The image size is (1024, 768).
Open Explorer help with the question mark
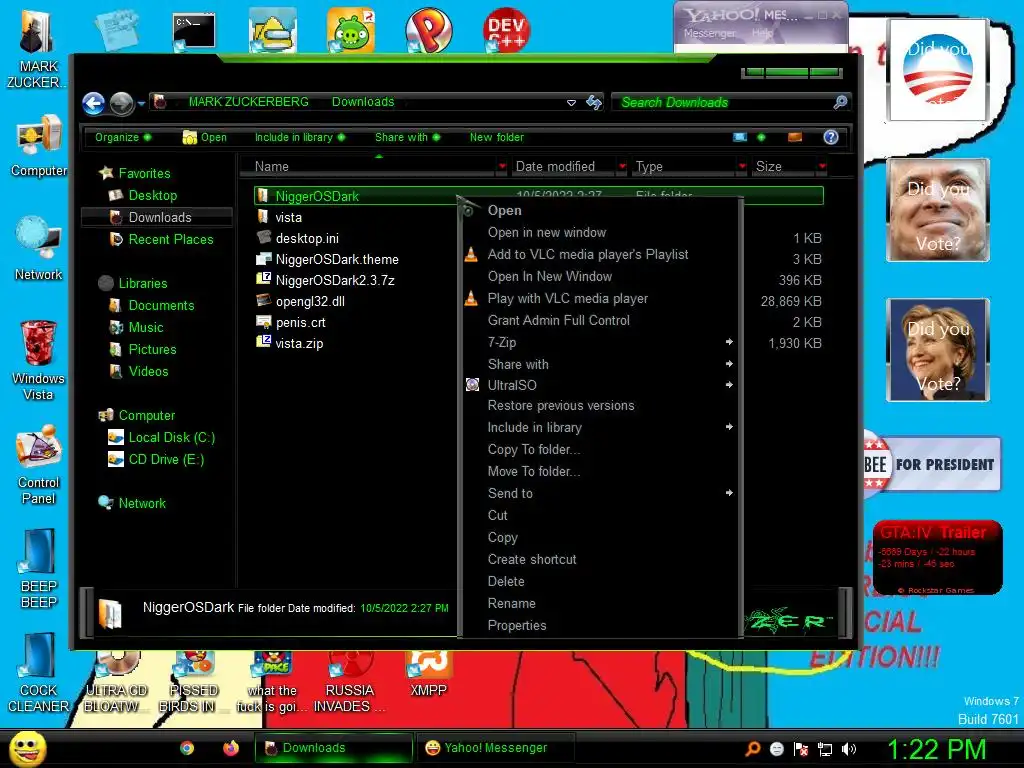click(x=831, y=137)
